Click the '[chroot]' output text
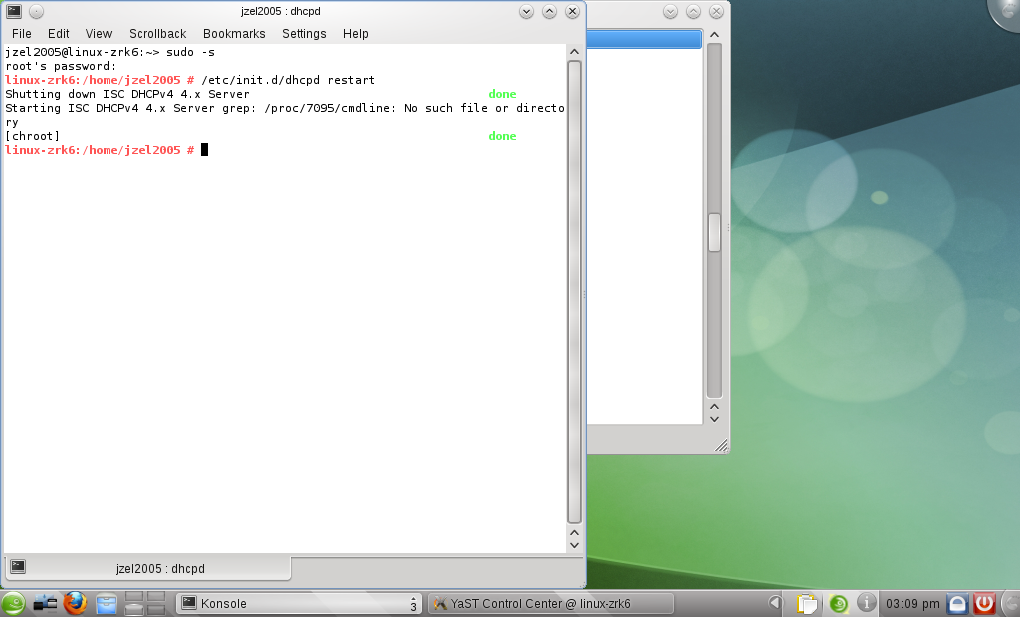1020x617 pixels. click(33, 136)
